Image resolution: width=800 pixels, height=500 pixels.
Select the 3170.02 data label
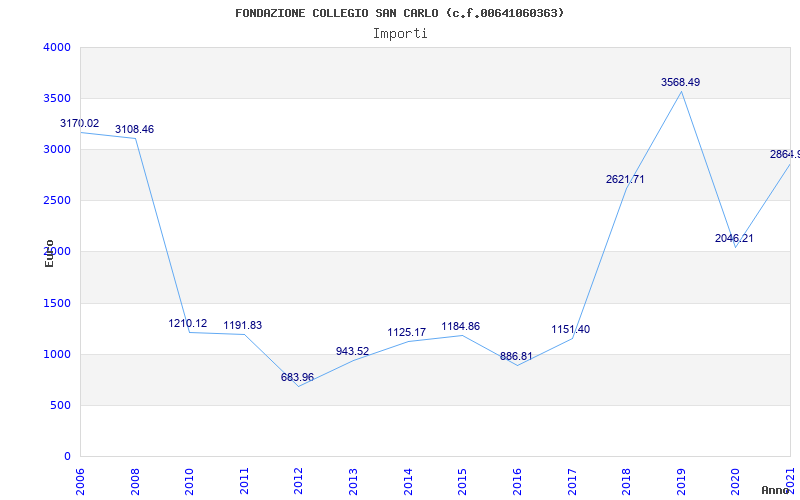(x=80, y=123)
